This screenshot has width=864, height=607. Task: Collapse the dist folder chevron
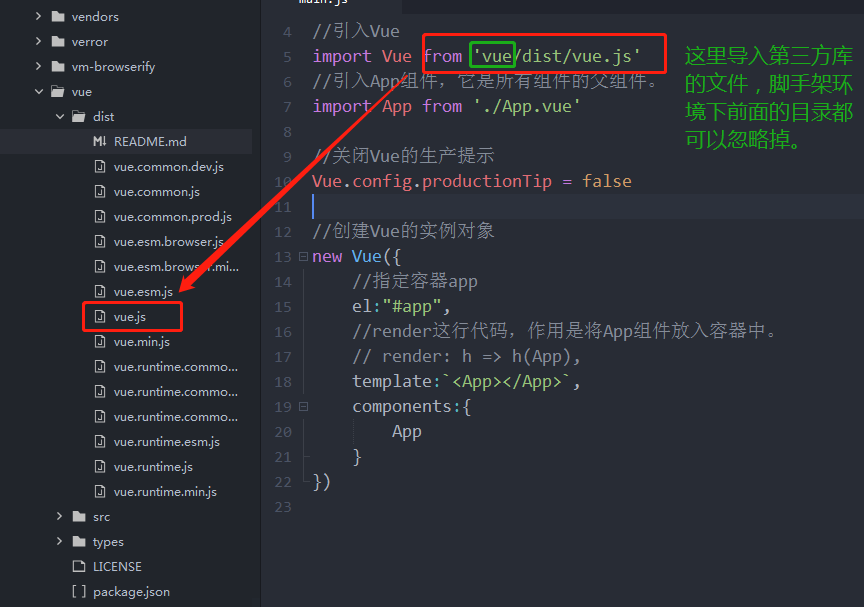(60, 116)
